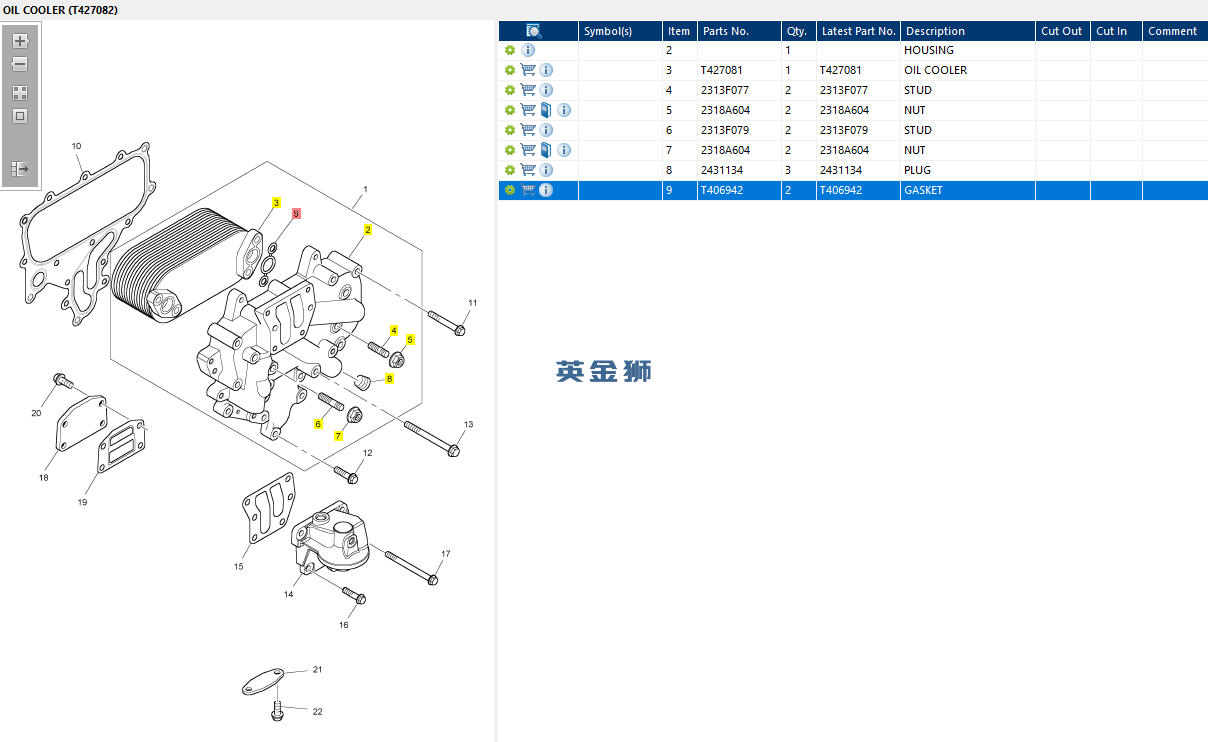Select callout 4 on the diagram

[x=394, y=331]
